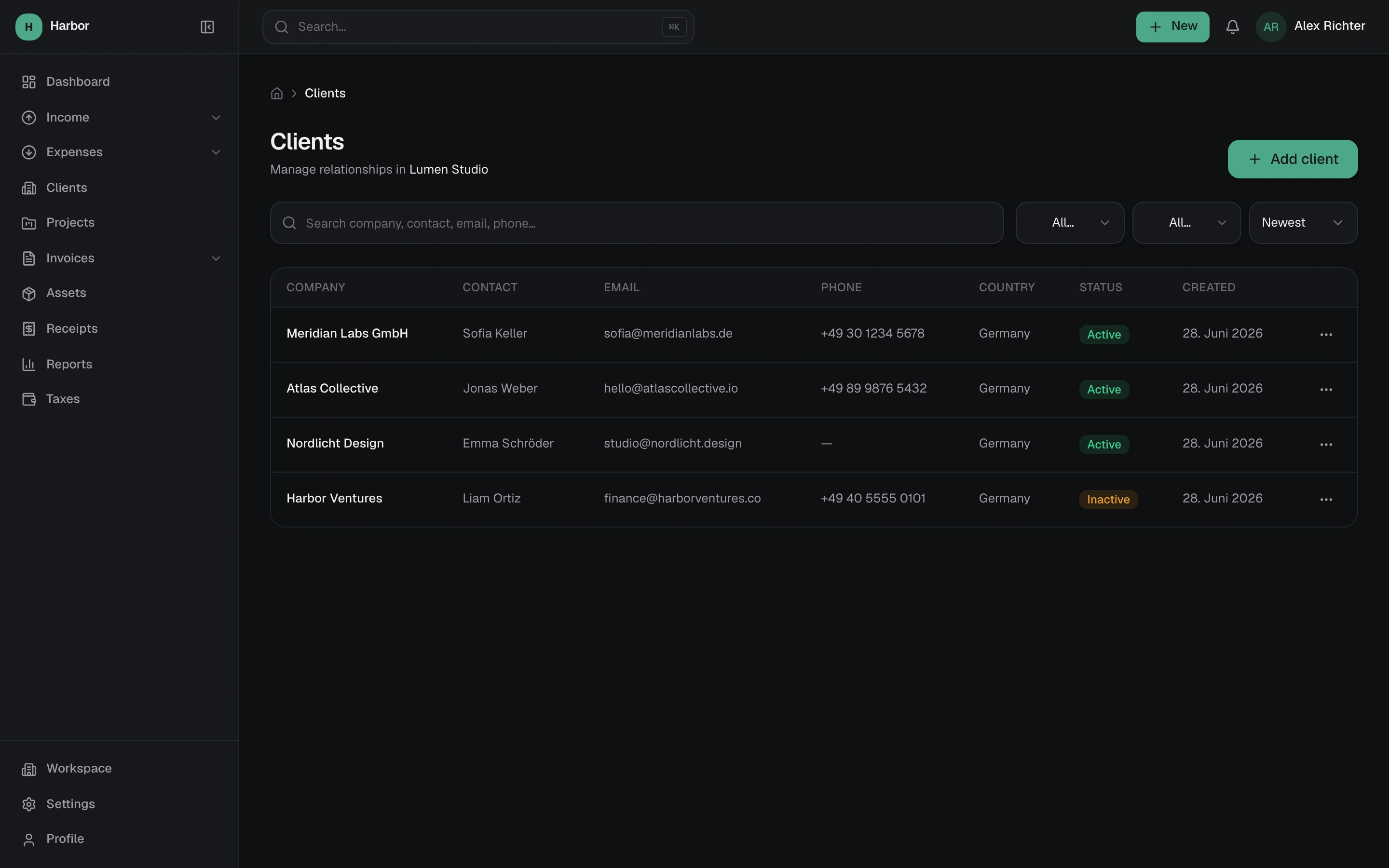1389x868 pixels.
Task: Click contact name Emma Schröder
Action: 508,444
